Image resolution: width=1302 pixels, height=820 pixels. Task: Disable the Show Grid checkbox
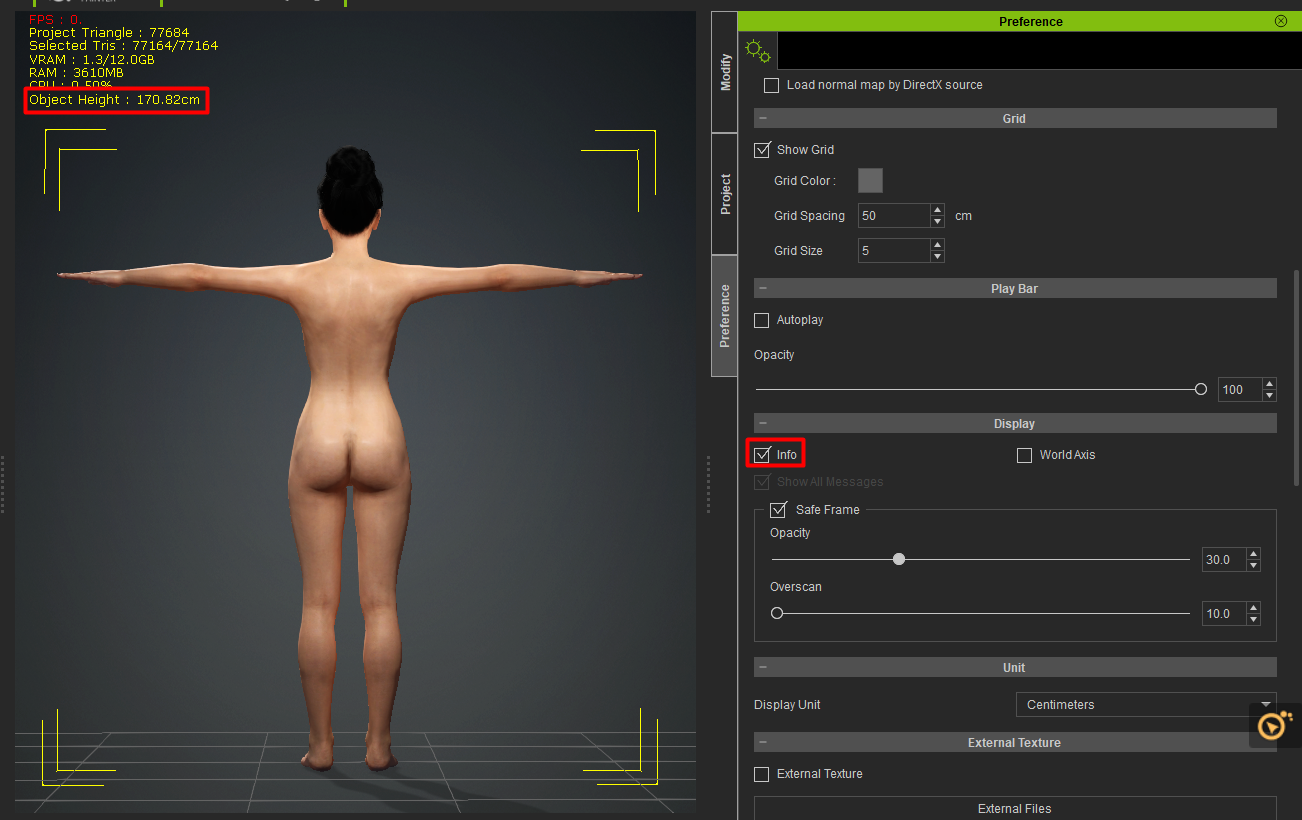coord(763,150)
